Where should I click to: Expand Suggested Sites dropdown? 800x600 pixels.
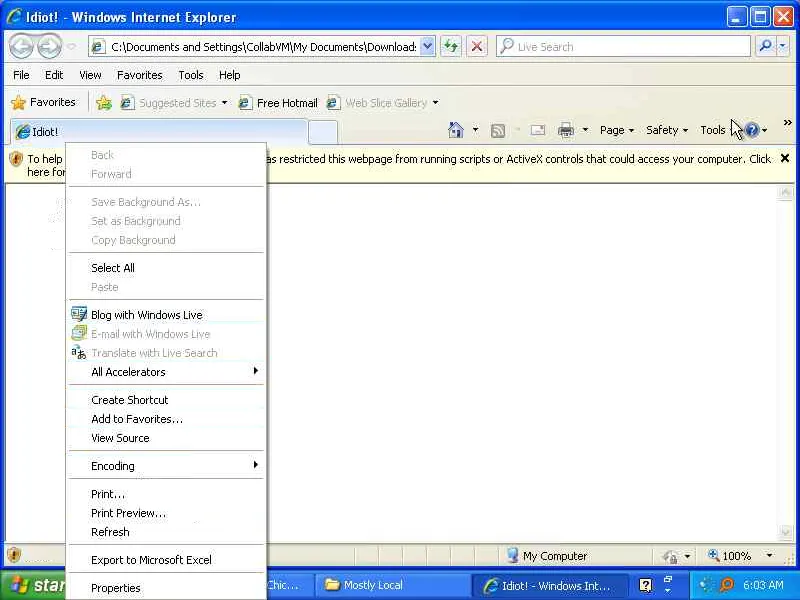pyautogui.click(x=224, y=103)
